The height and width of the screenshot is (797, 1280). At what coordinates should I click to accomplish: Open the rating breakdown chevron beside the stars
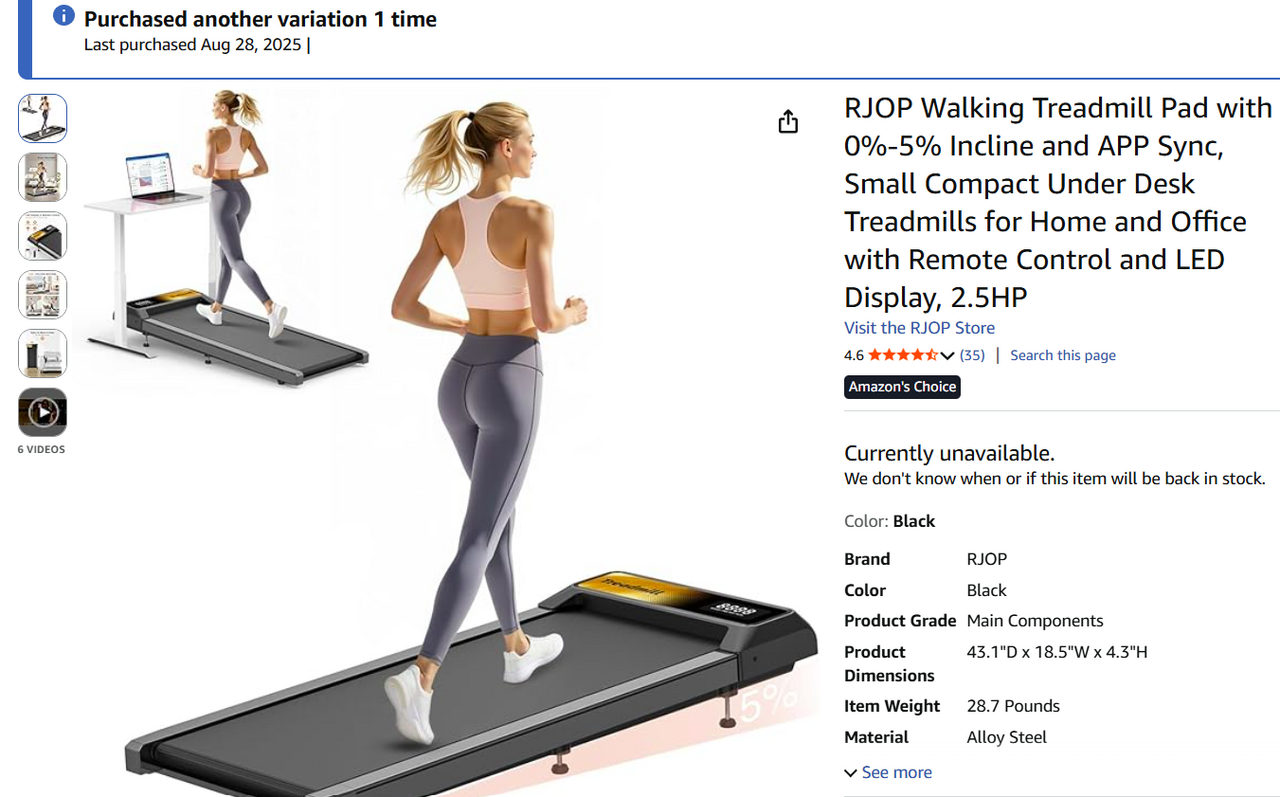point(947,356)
